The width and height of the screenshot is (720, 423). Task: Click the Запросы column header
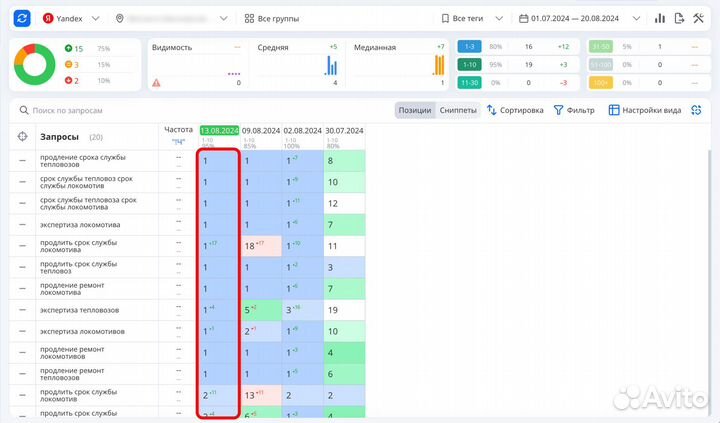click(x=59, y=137)
